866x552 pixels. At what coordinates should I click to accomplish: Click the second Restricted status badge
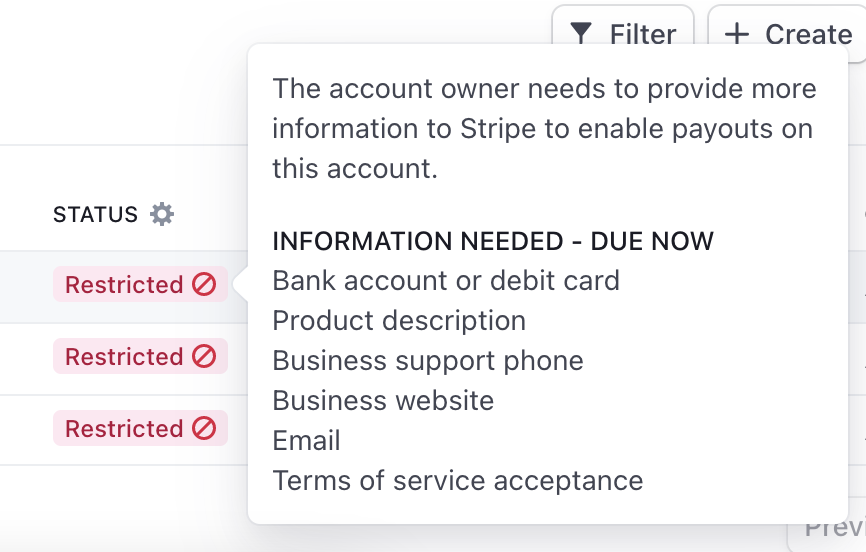point(140,356)
